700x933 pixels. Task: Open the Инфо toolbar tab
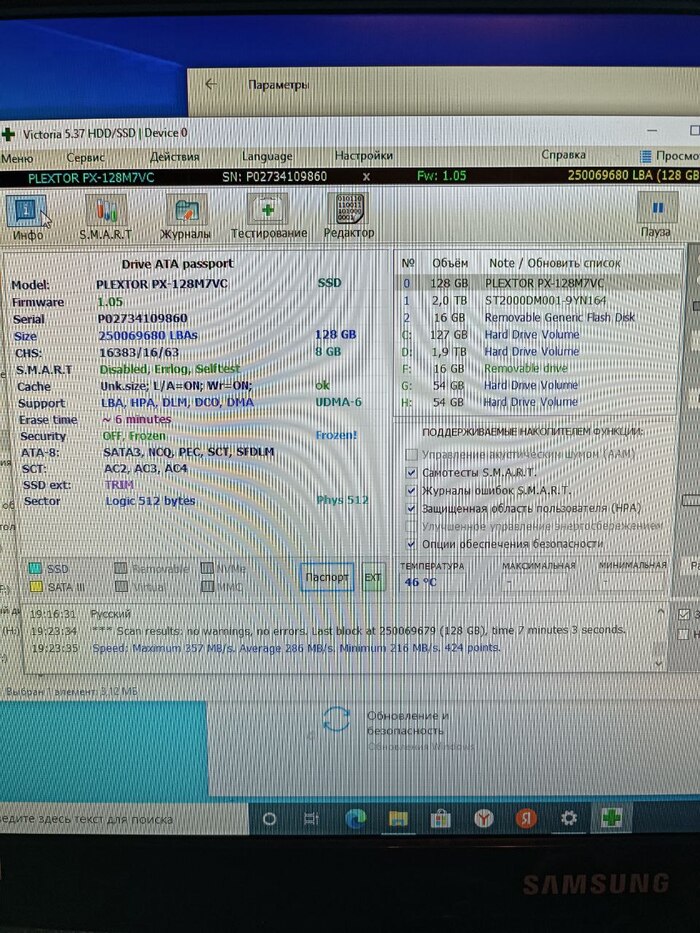tap(26, 218)
